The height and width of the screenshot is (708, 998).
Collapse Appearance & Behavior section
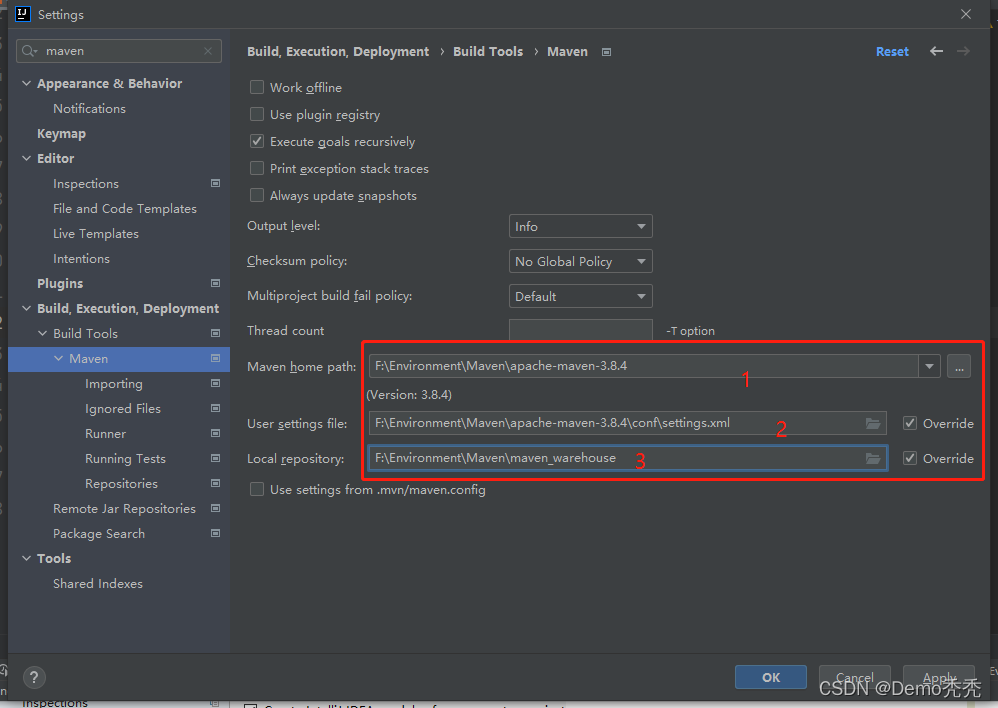[x=26, y=83]
